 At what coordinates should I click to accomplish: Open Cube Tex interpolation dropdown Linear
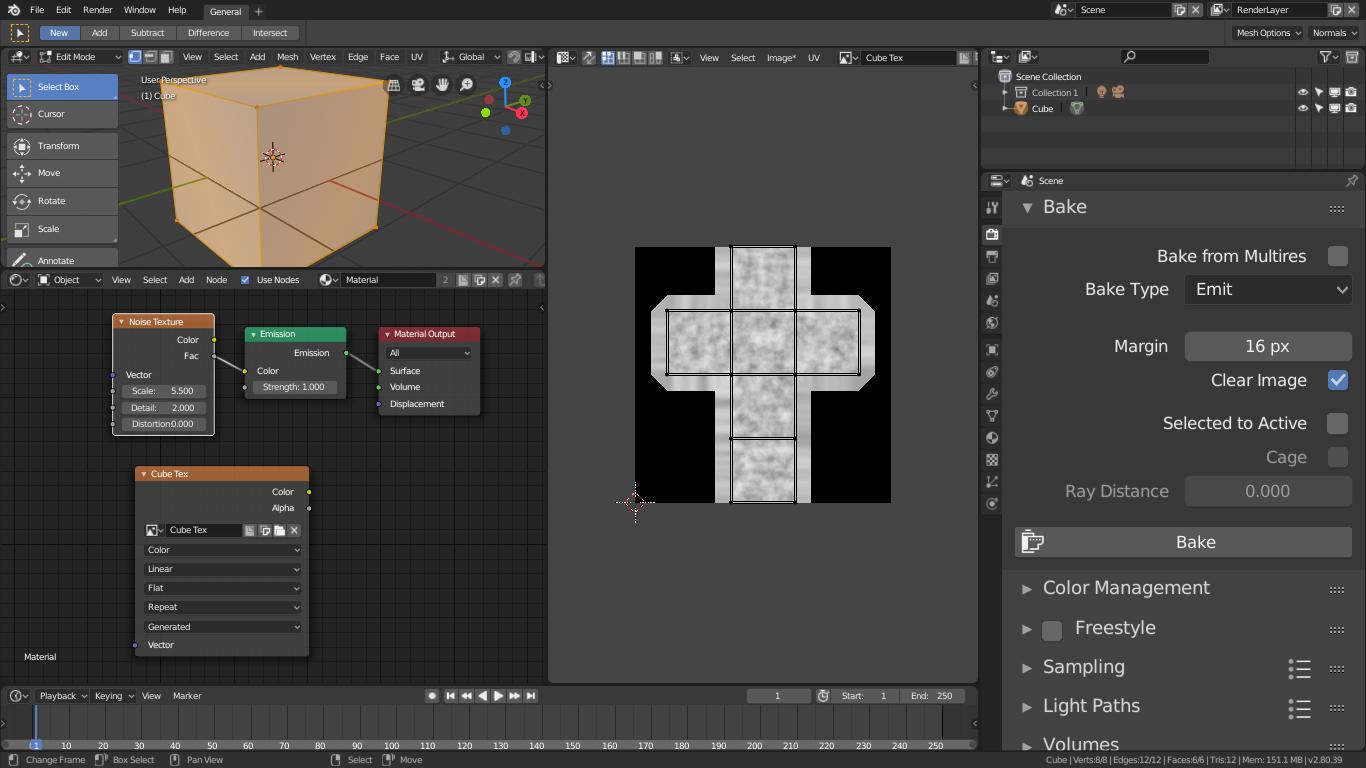coord(222,569)
